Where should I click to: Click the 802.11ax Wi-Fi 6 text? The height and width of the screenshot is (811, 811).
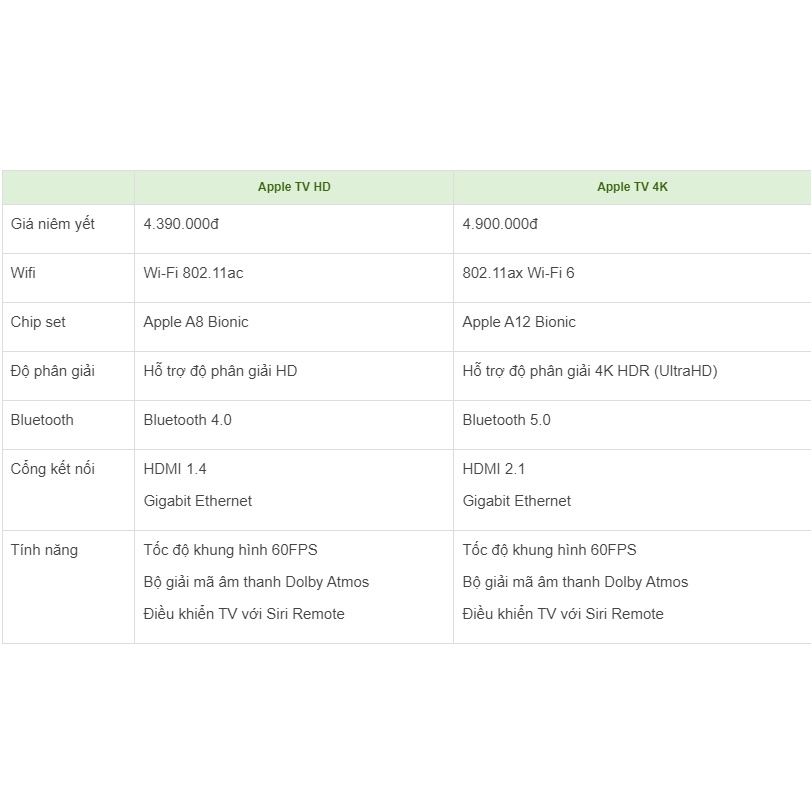coord(518,273)
